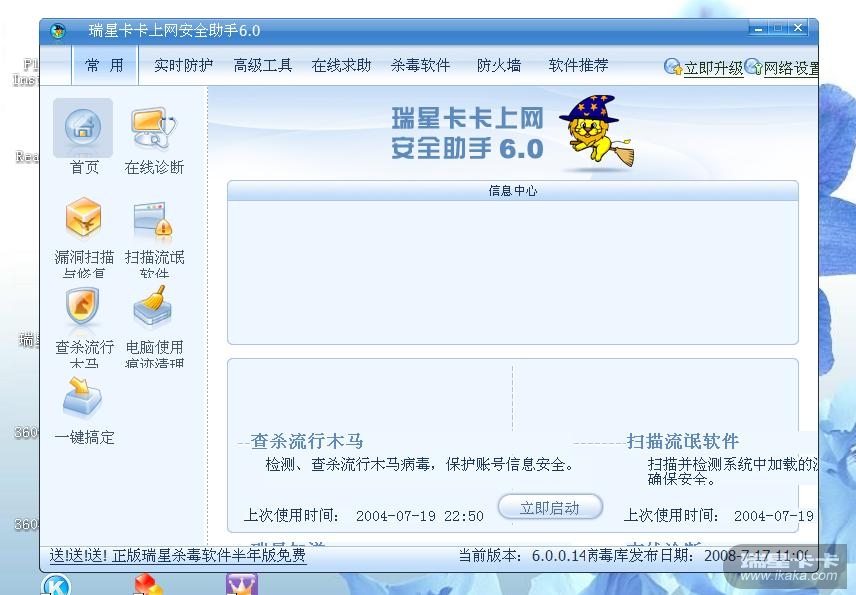Open the 在线诊断 online diagnosis icon

[154, 128]
